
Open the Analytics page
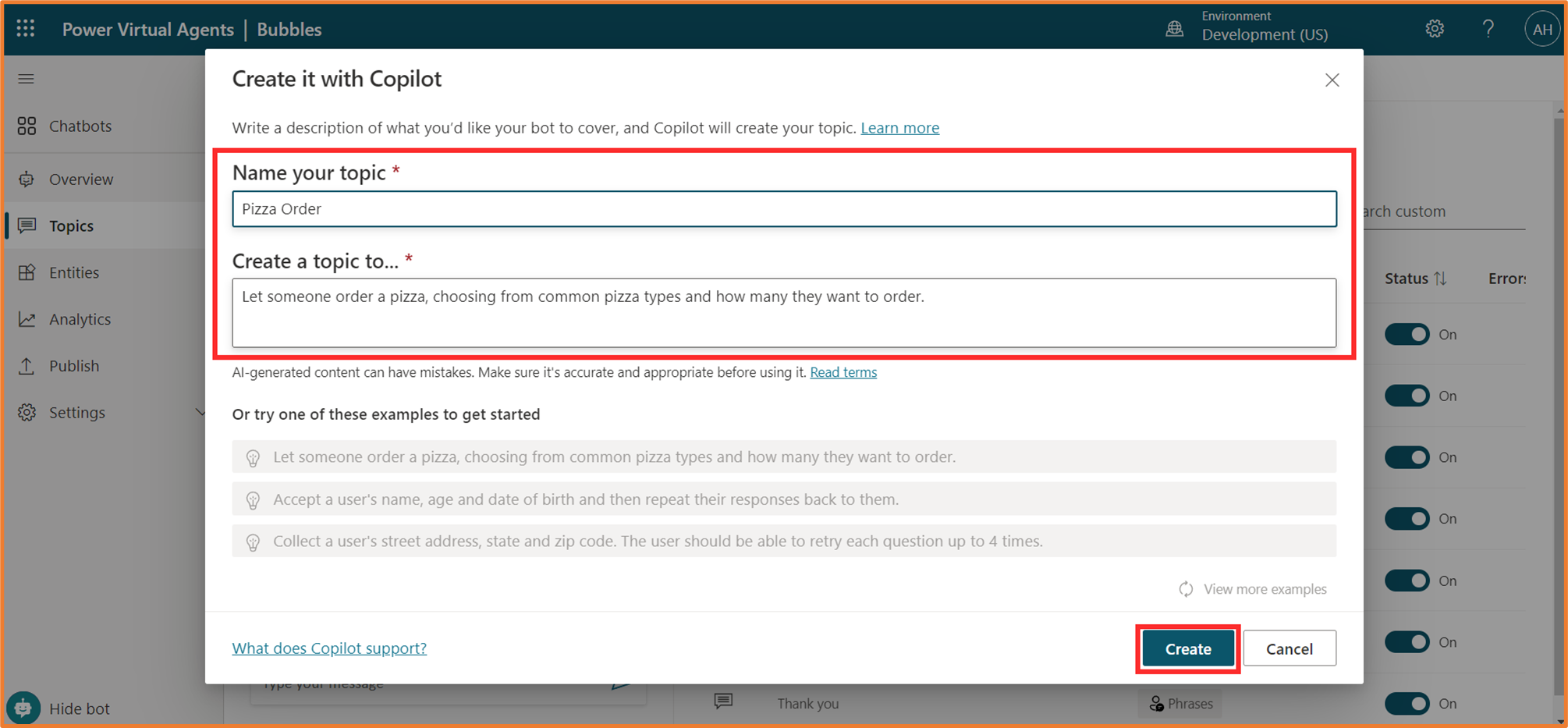point(80,318)
